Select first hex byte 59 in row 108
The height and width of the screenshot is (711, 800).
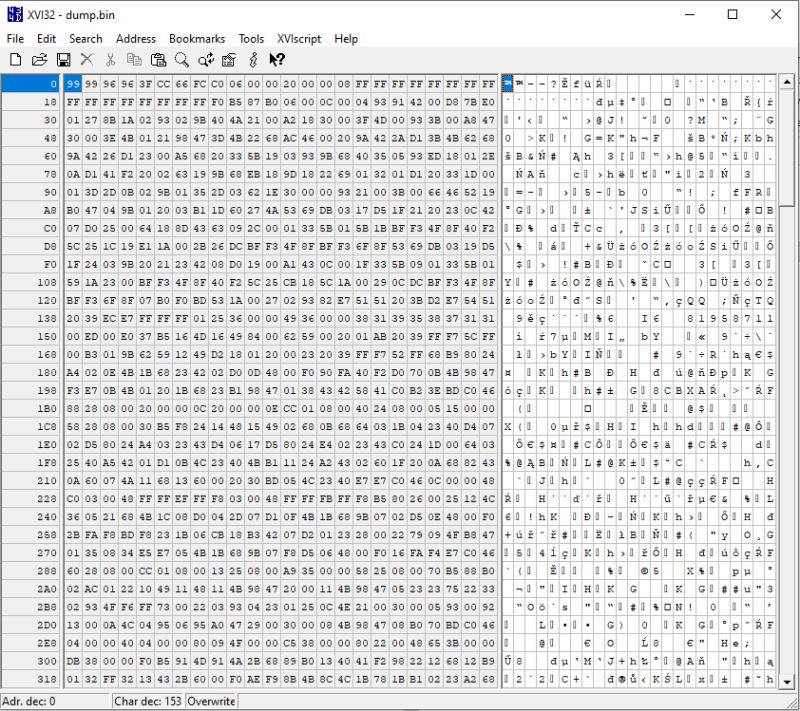[73, 282]
